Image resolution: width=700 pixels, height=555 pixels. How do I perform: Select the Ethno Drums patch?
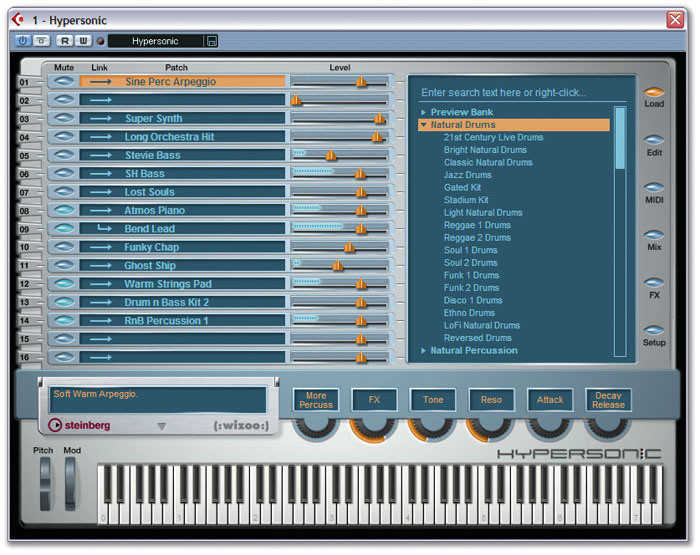(x=469, y=313)
